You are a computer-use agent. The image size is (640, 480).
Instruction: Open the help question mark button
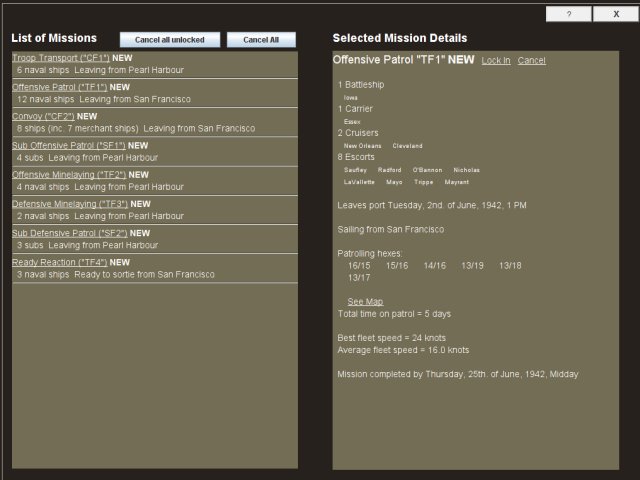[568, 14]
